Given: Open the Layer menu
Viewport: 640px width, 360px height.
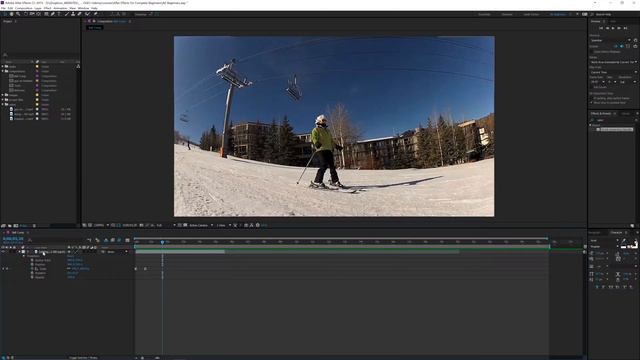Looking at the screenshot, I should click(38, 8).
